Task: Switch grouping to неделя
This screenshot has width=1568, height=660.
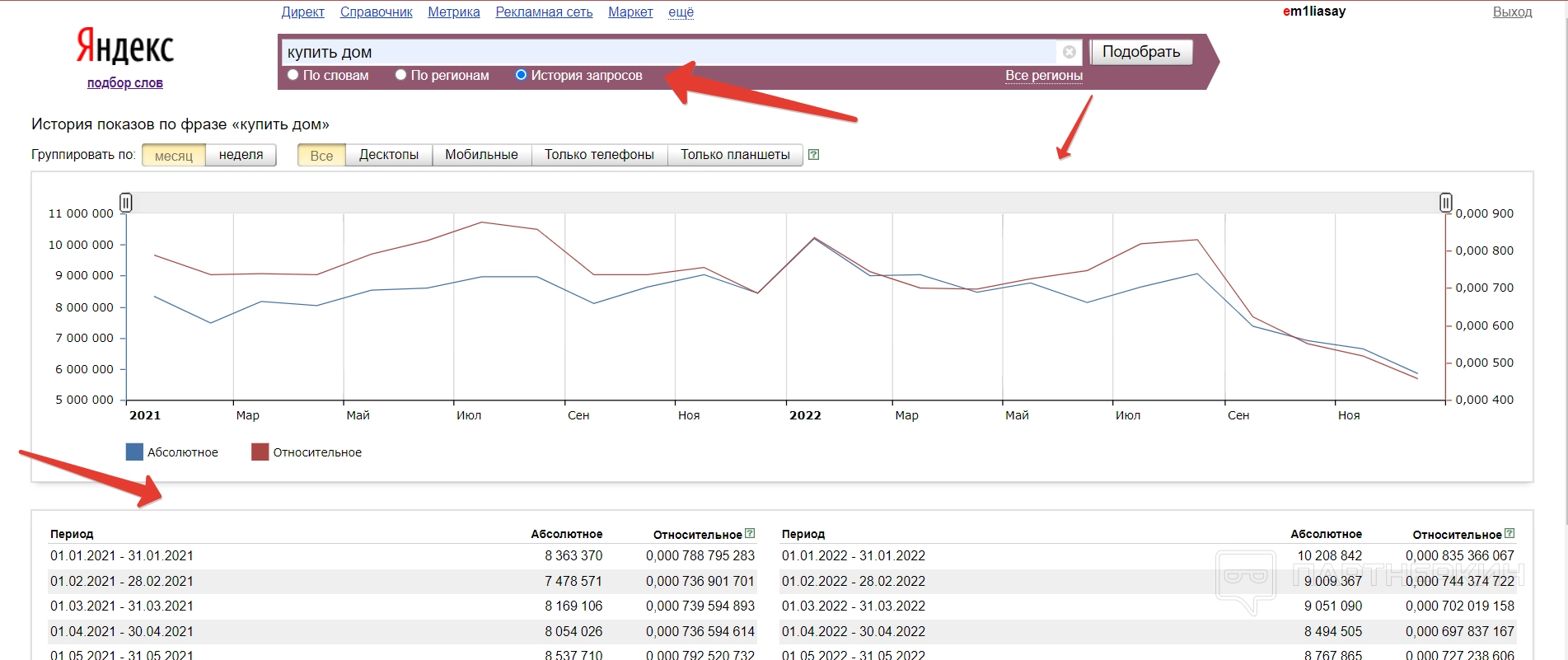Action: (x=241, y=155)
